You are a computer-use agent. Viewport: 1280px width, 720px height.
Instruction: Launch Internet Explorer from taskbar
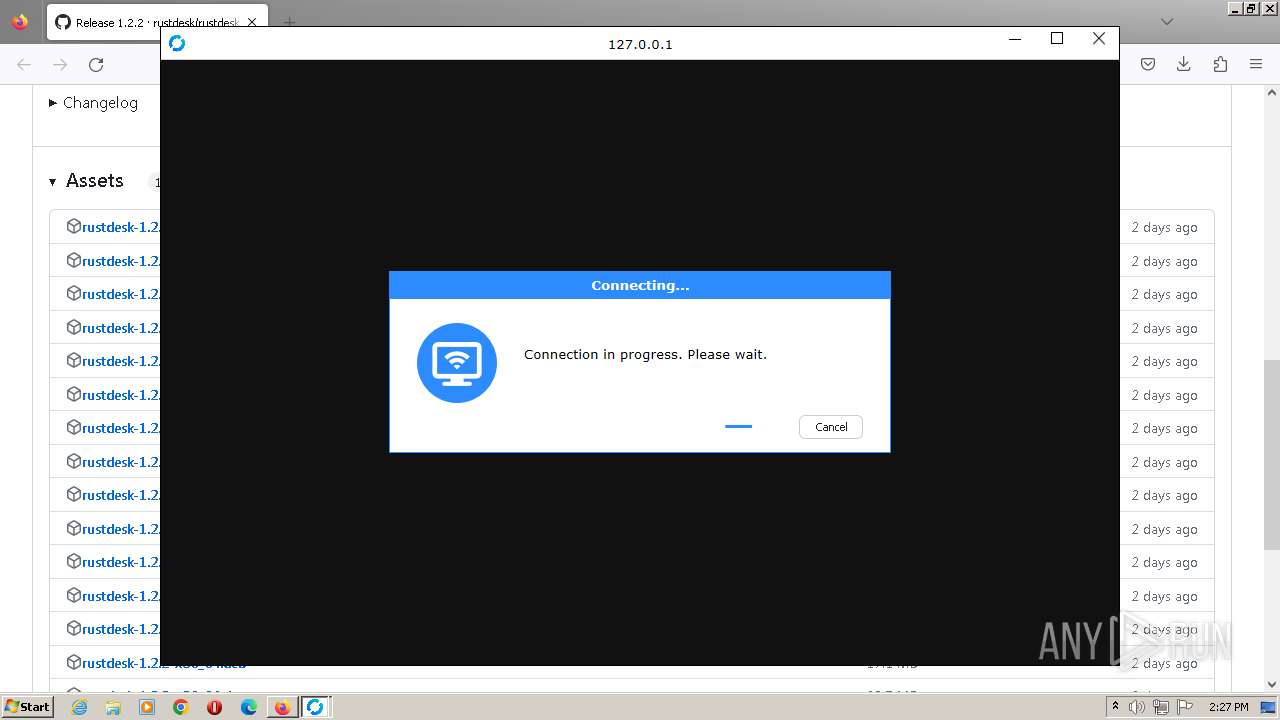79,707
